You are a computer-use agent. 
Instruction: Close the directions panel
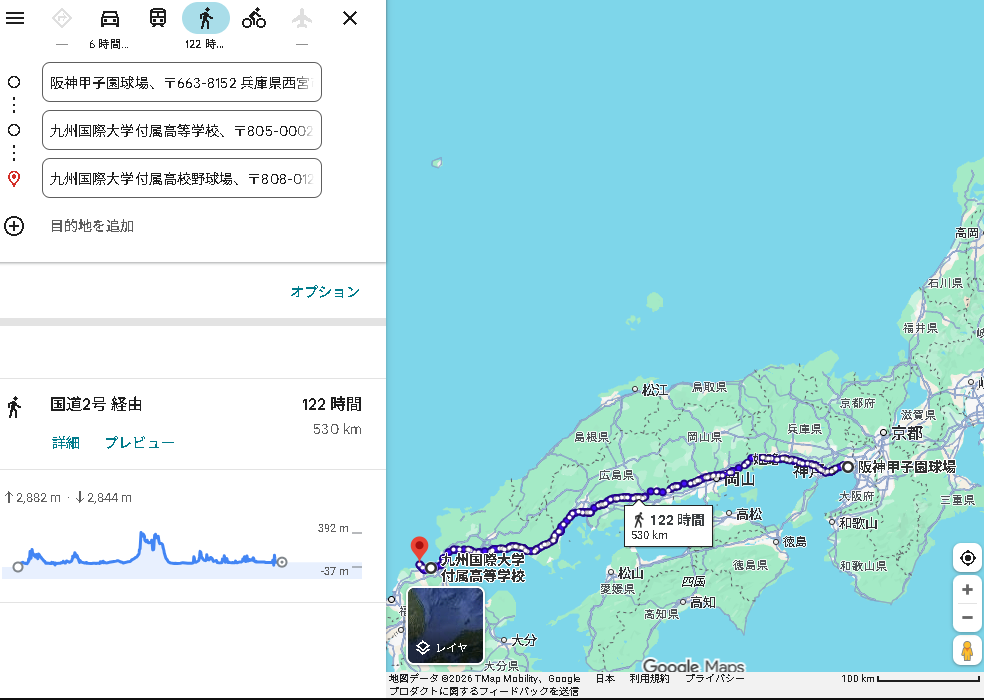point(350,18)
